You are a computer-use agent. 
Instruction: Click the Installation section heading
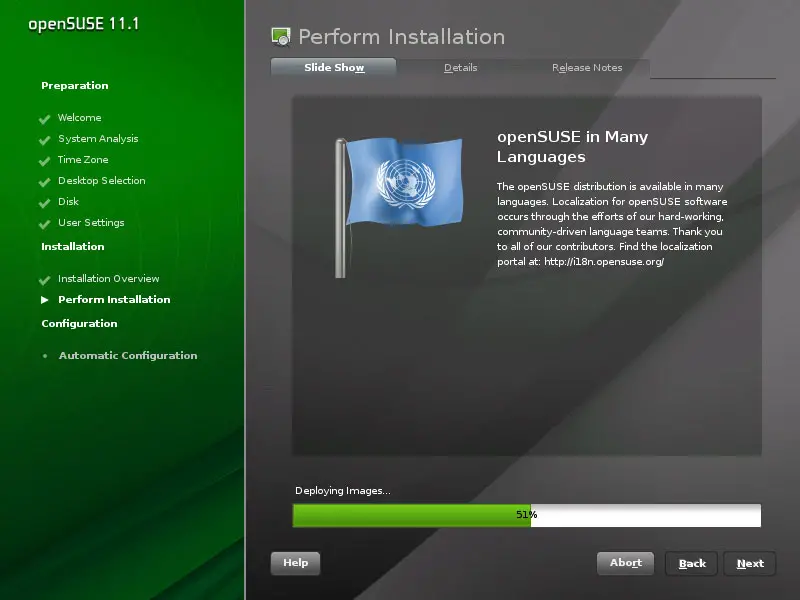pos(73,246)
